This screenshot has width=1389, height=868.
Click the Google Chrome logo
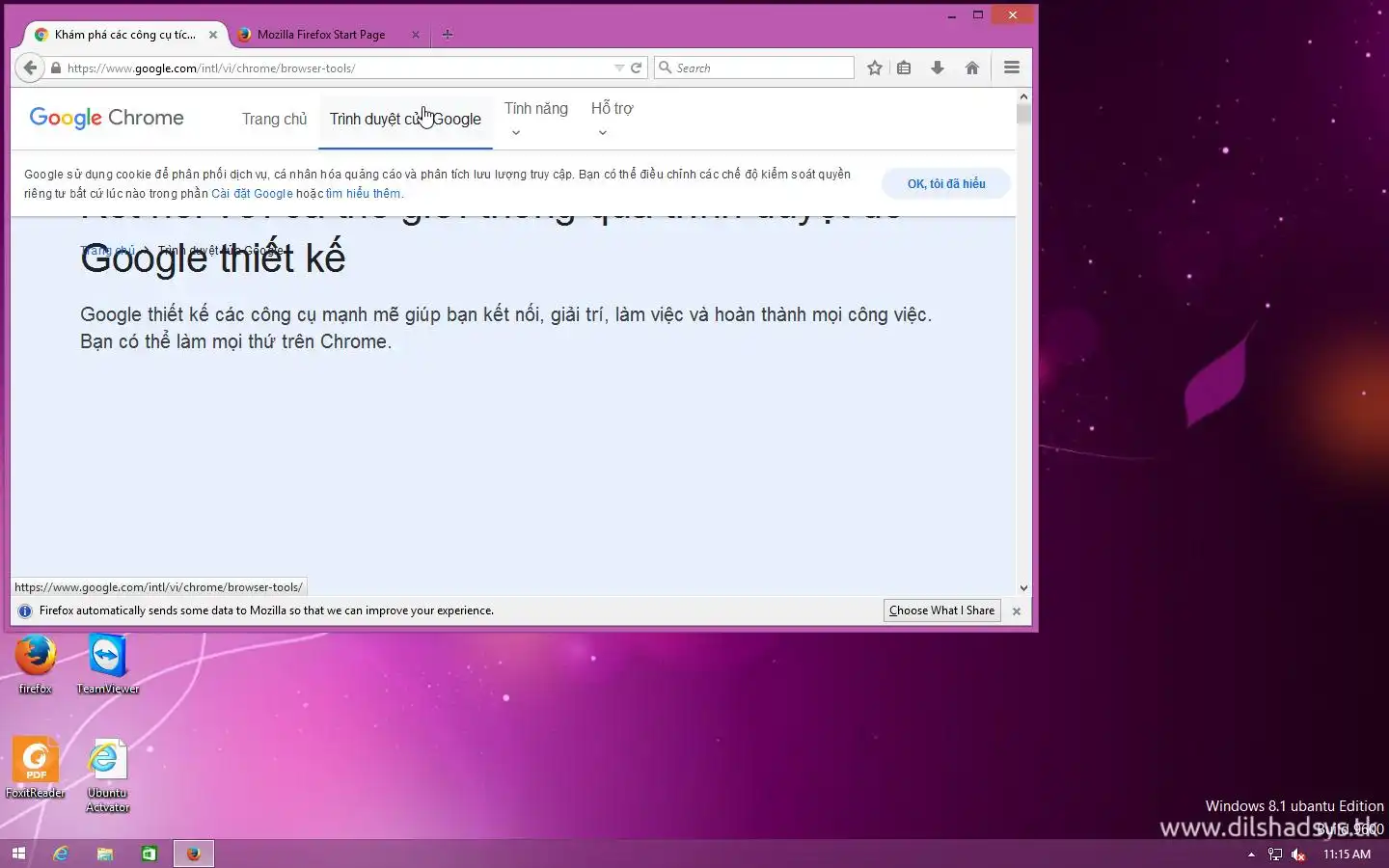point(106,118)
